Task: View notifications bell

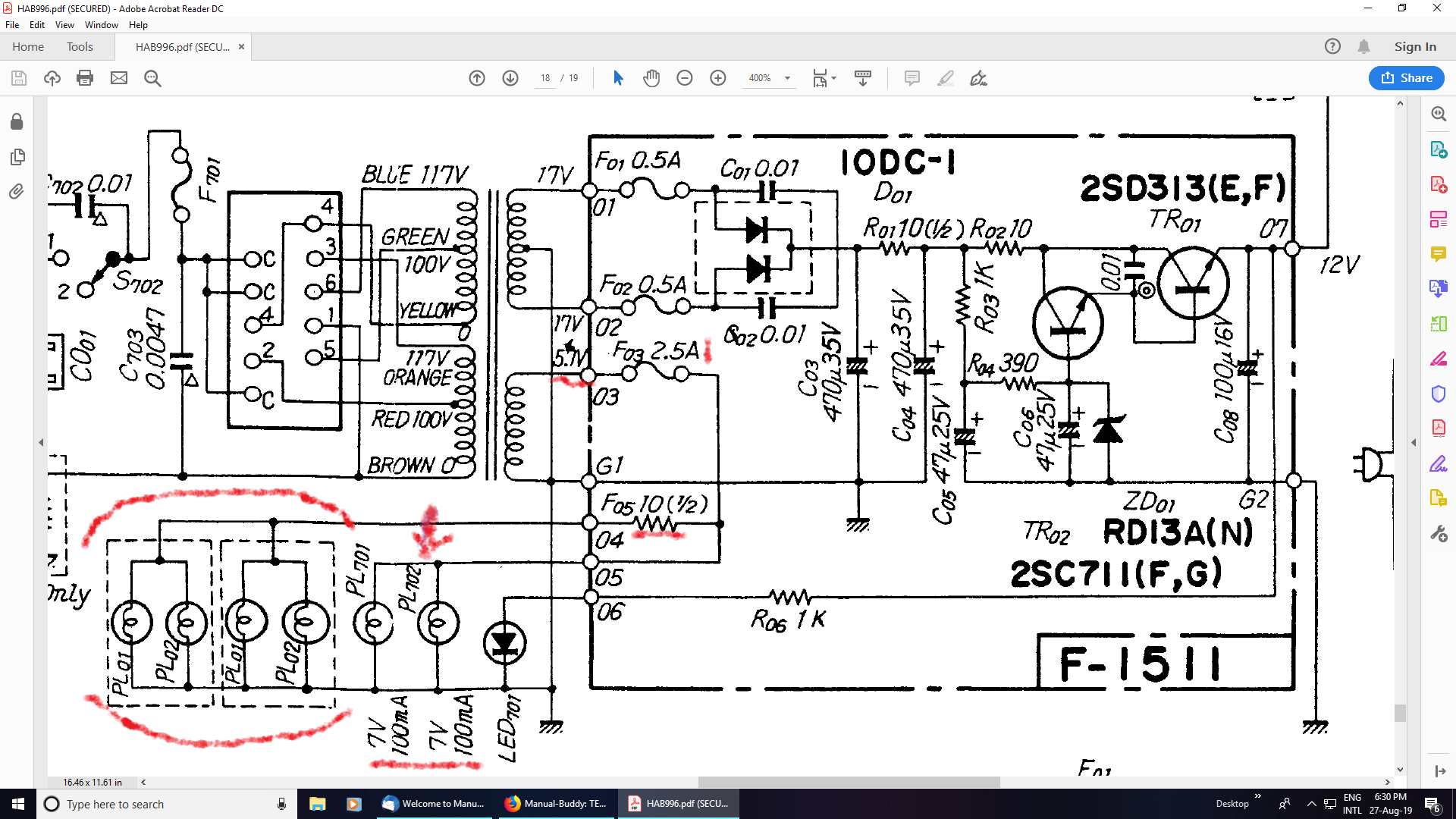Action: 1363,46
